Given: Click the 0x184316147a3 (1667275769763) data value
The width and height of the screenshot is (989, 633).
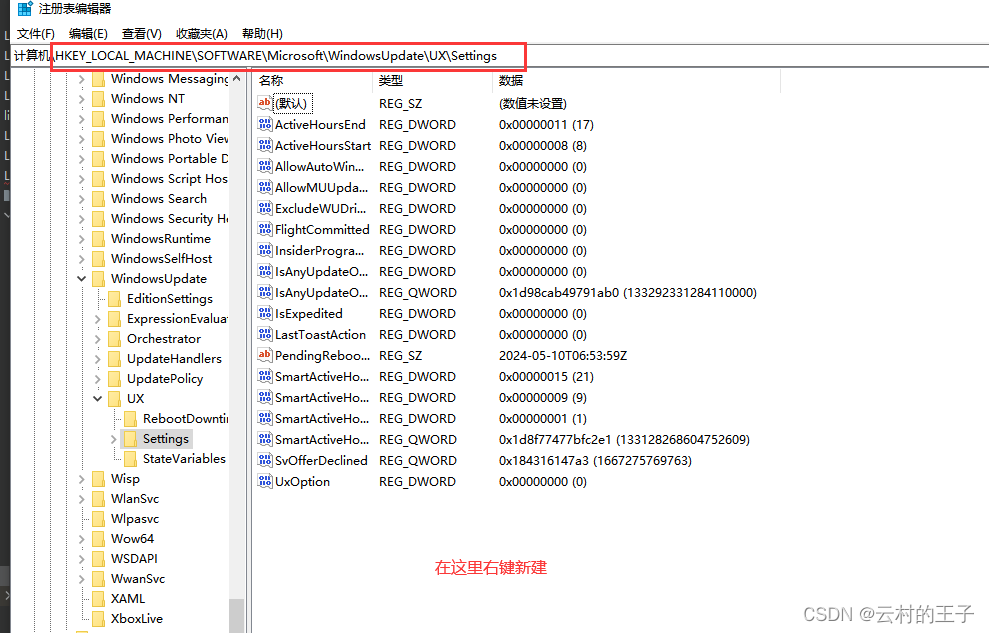Looking at the screenshot, I should (595, 460).
